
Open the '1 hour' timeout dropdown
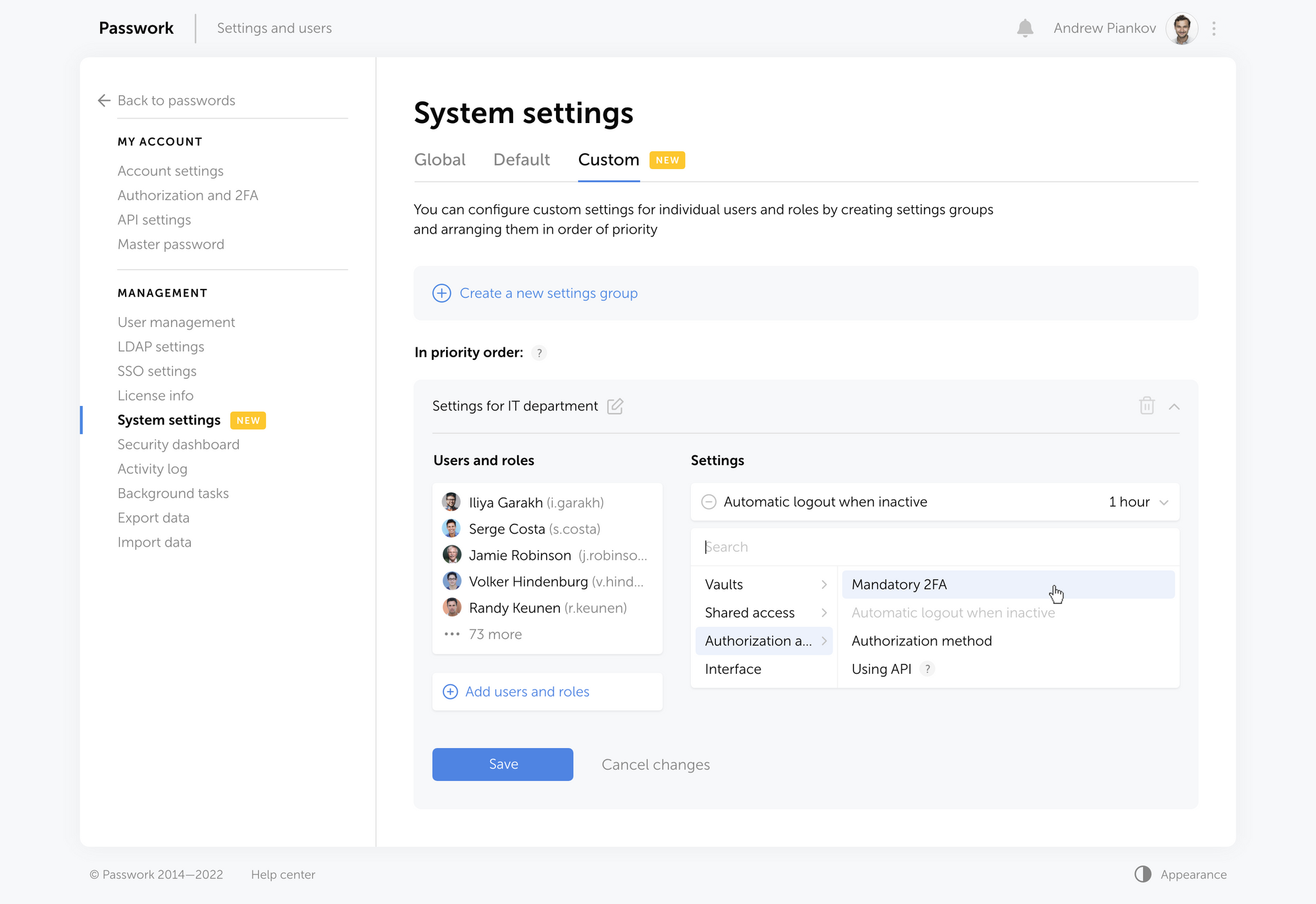(1136, 501)
